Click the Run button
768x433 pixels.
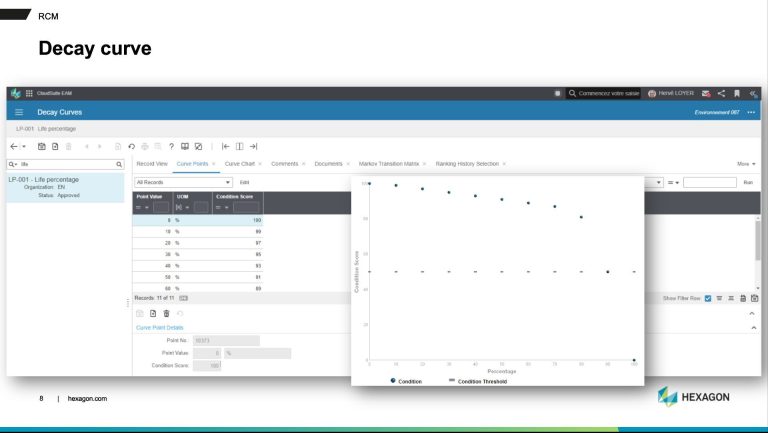pyautogui.click(x=747, y=182)
